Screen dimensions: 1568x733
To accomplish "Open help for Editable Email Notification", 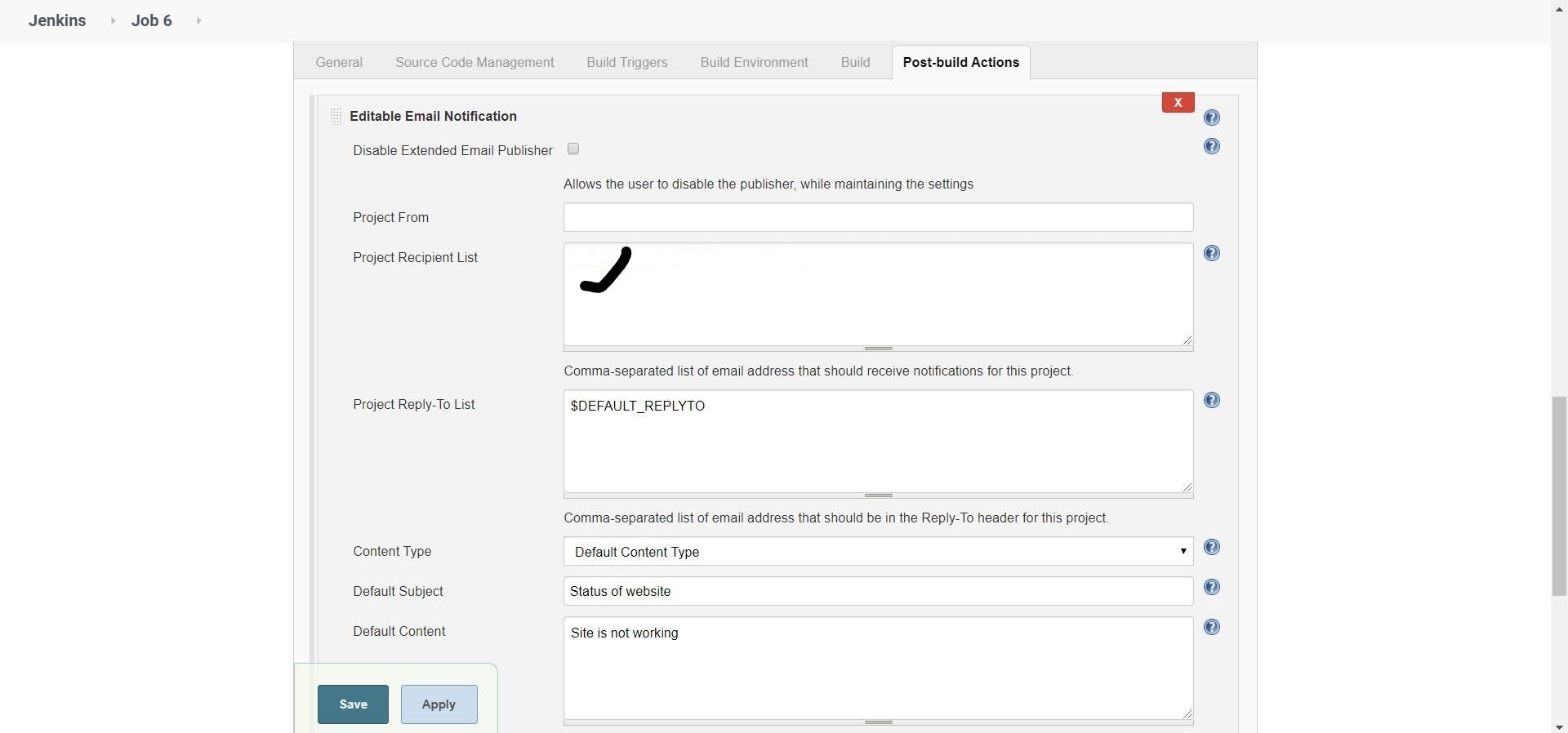I will (1212, 118).
